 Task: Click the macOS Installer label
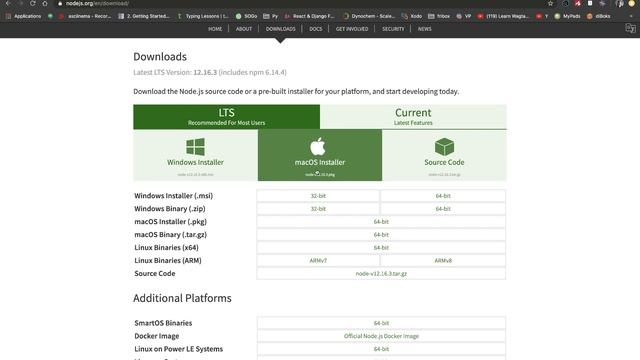tap(320, 162)
